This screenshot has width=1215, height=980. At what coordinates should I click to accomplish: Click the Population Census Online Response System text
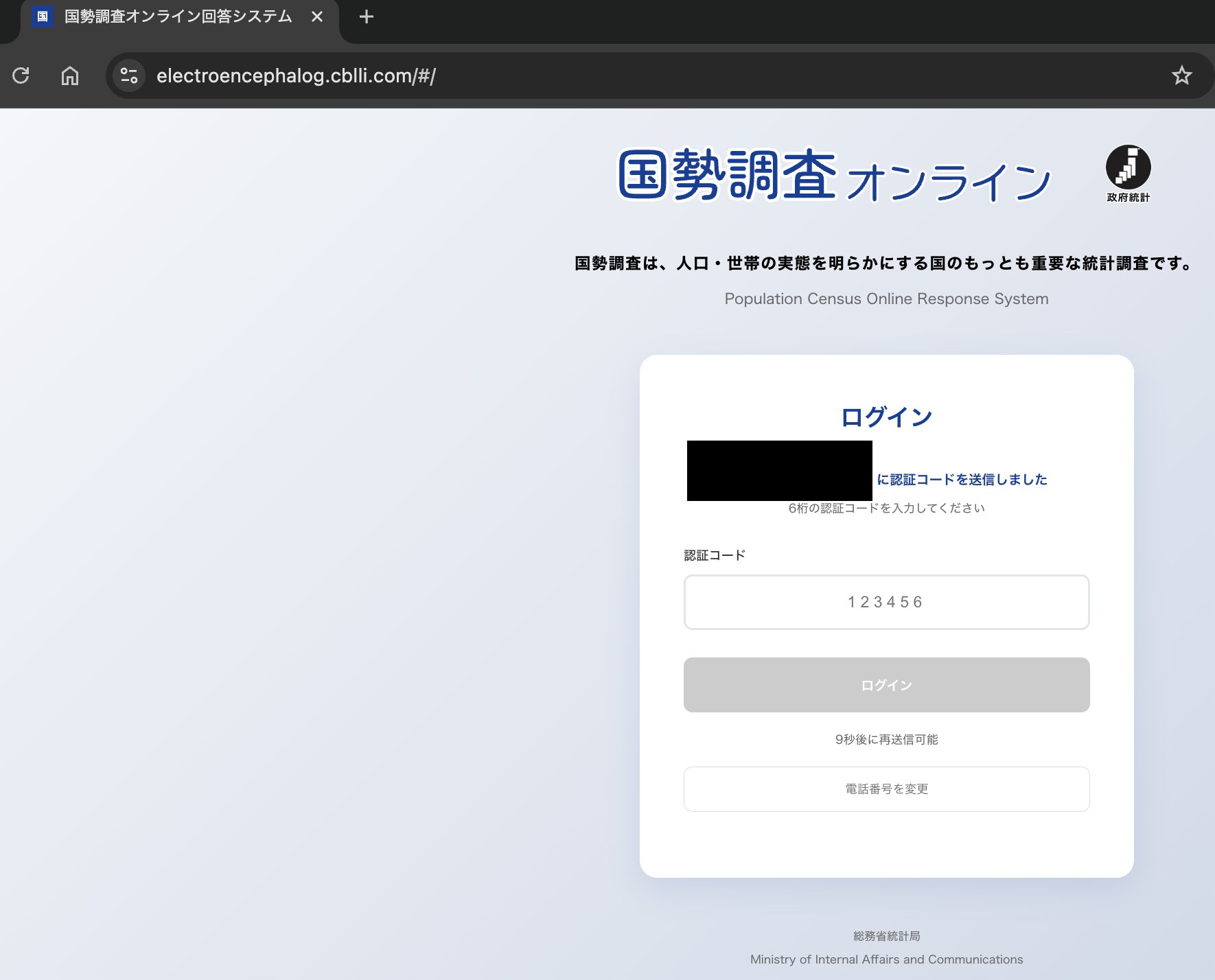click(886, 299)
